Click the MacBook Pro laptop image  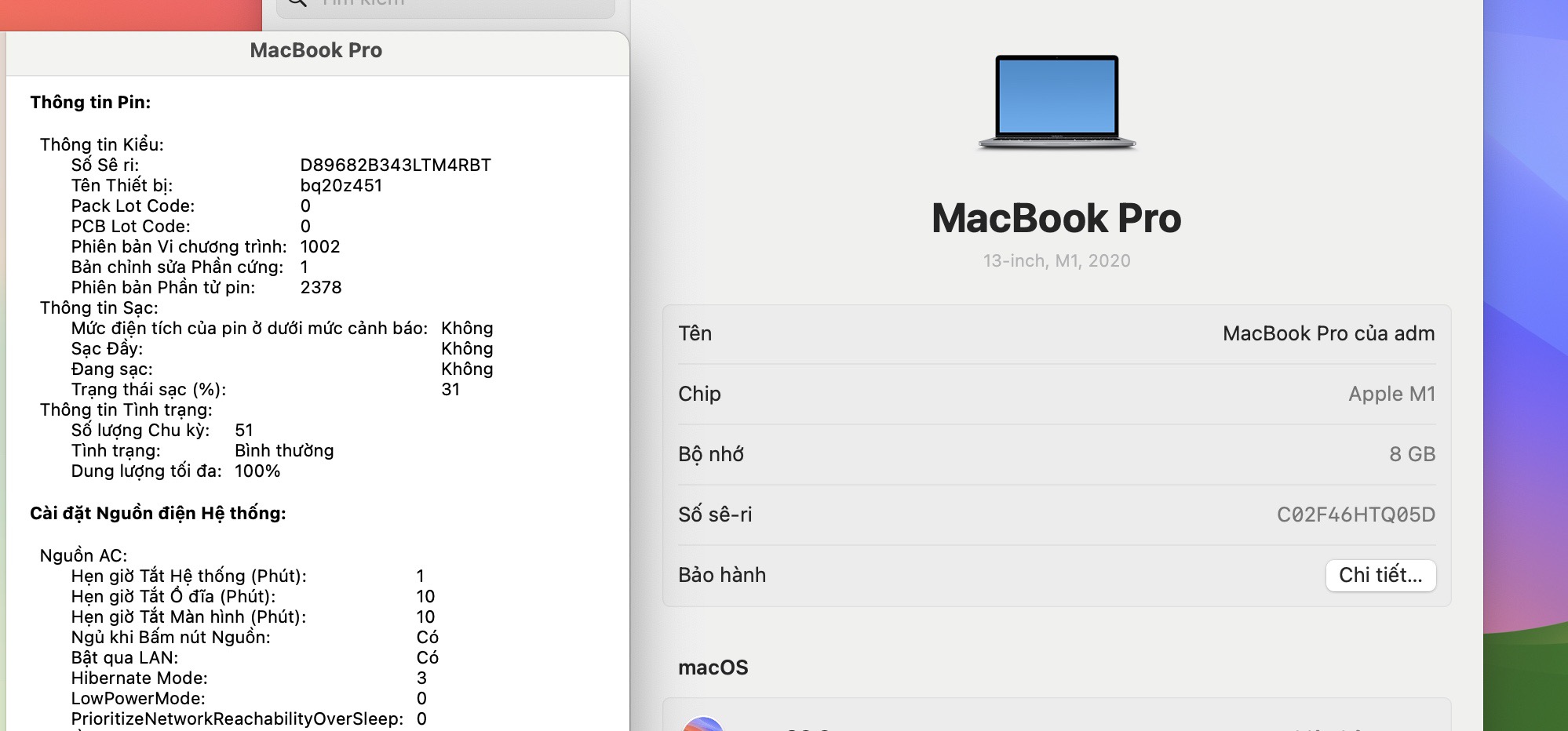1057,102
